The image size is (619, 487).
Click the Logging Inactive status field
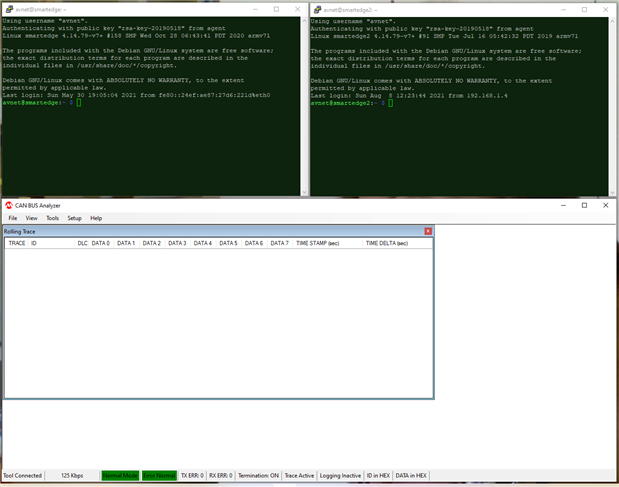click(x=339, y=476)
